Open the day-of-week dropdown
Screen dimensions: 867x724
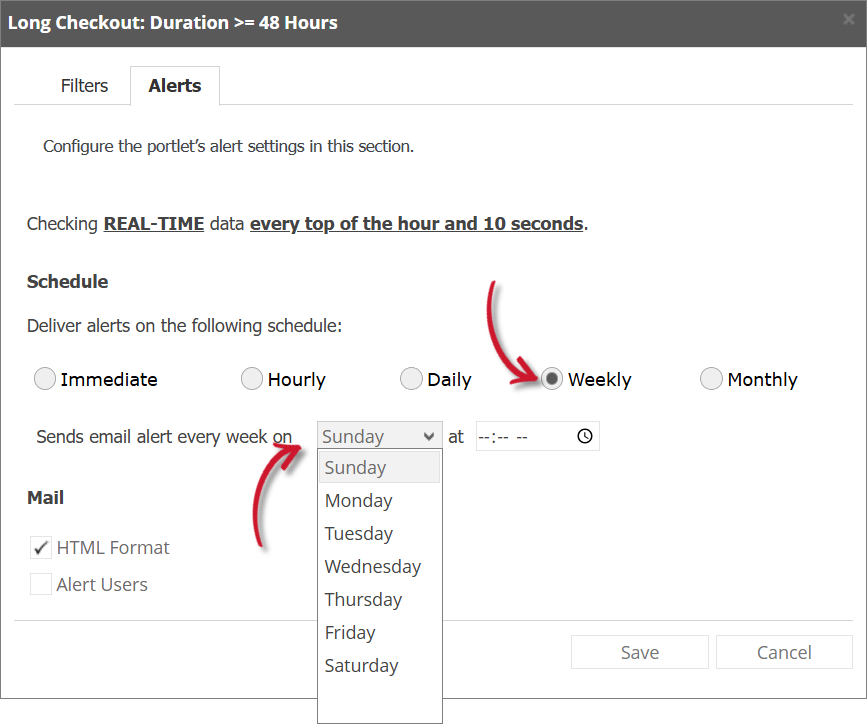pyautogui.click(x=378, y=436)
